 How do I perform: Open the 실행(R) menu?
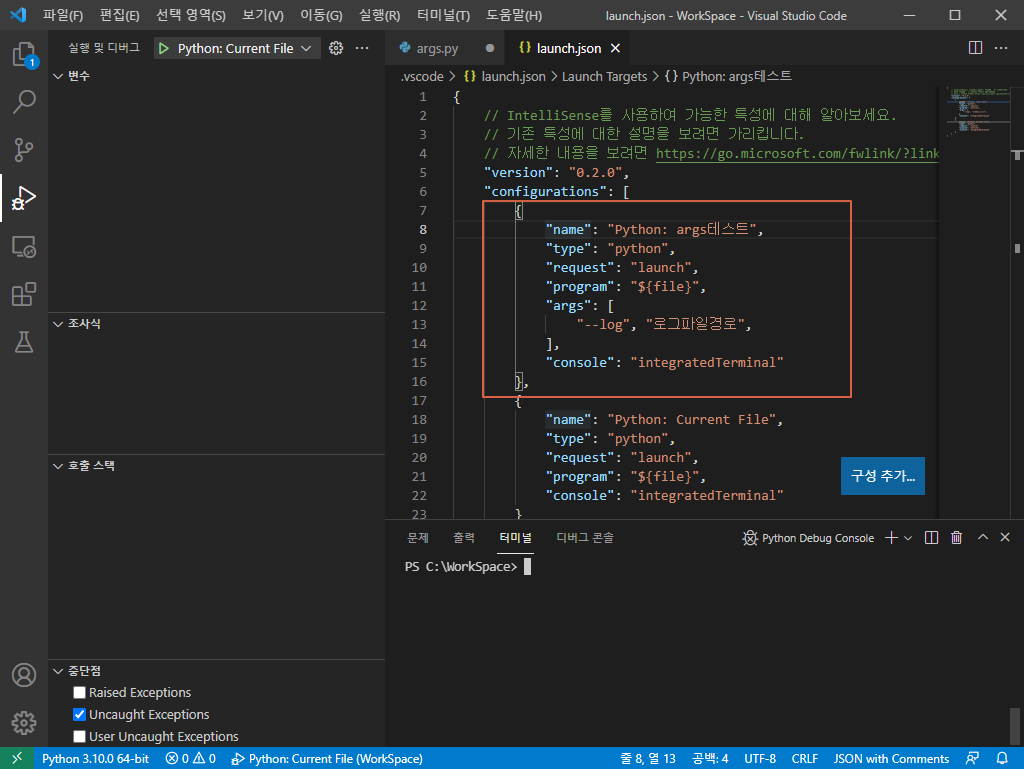coord(379,15)
